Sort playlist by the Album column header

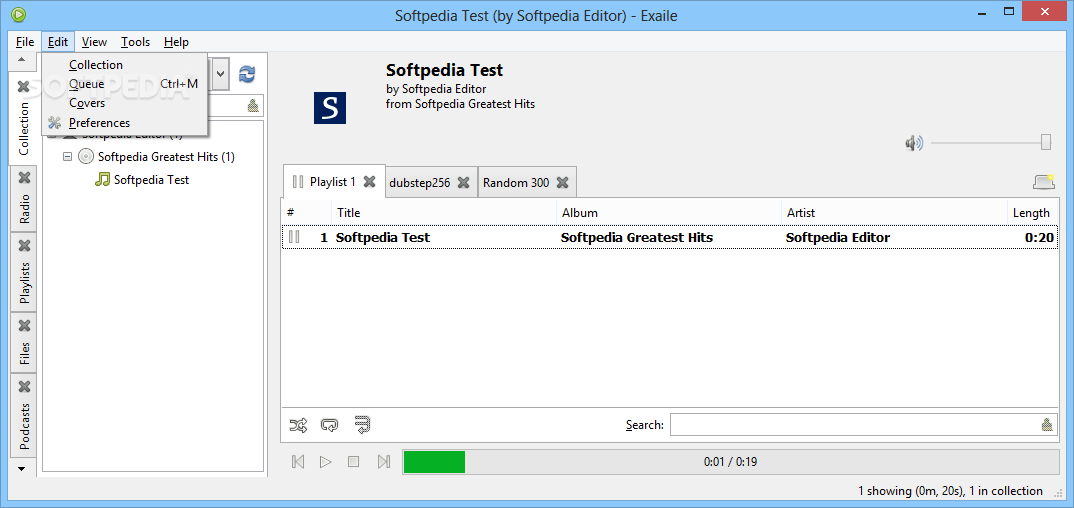[669, 213]
